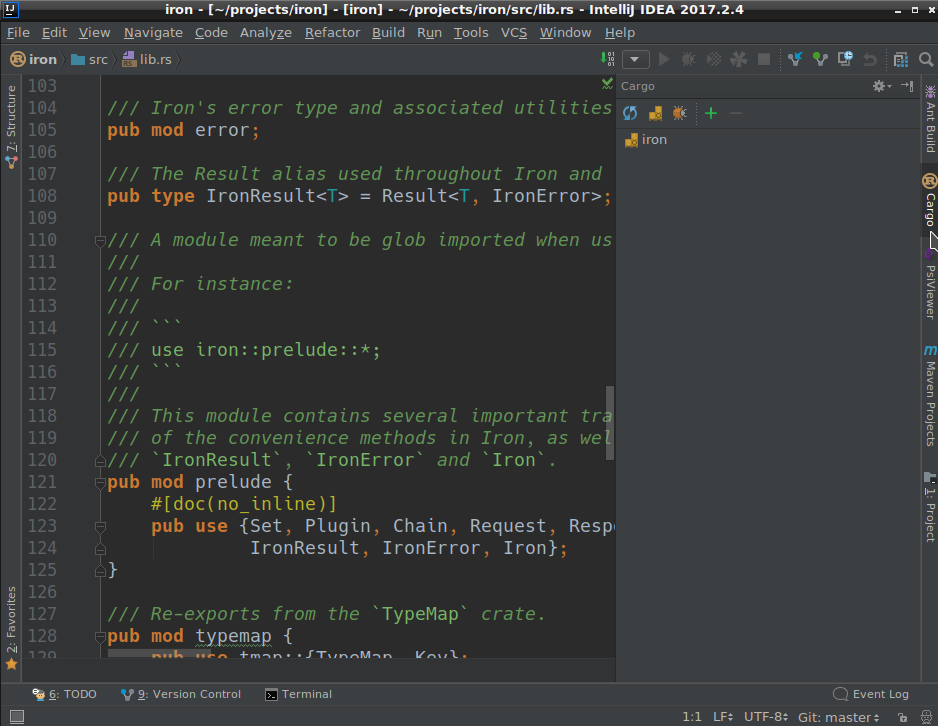
Task: Click the VCS Commit Changes icon
Action: [820, 59]
